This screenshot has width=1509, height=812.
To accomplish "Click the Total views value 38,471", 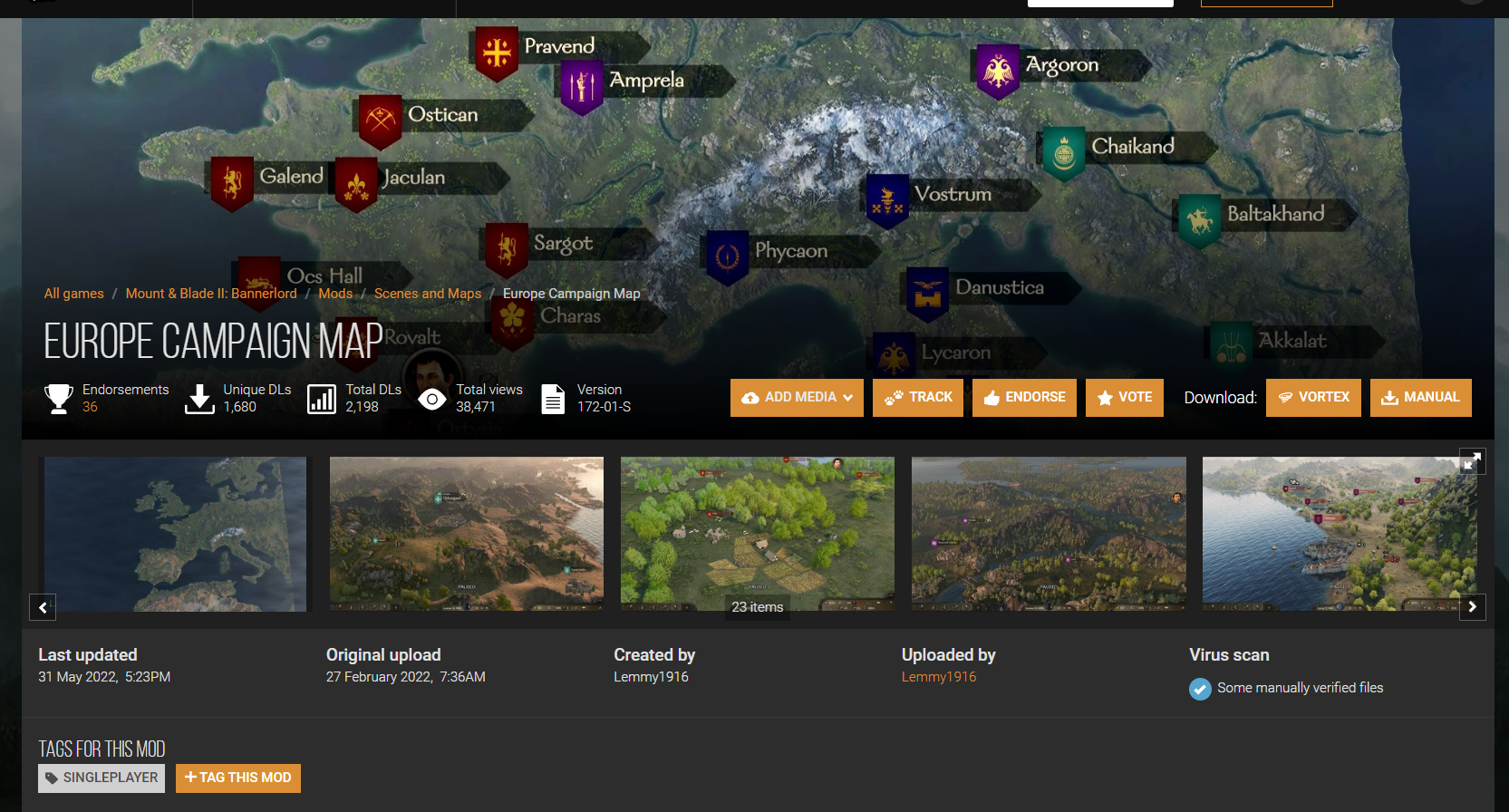I will click(x=476, y=407).
